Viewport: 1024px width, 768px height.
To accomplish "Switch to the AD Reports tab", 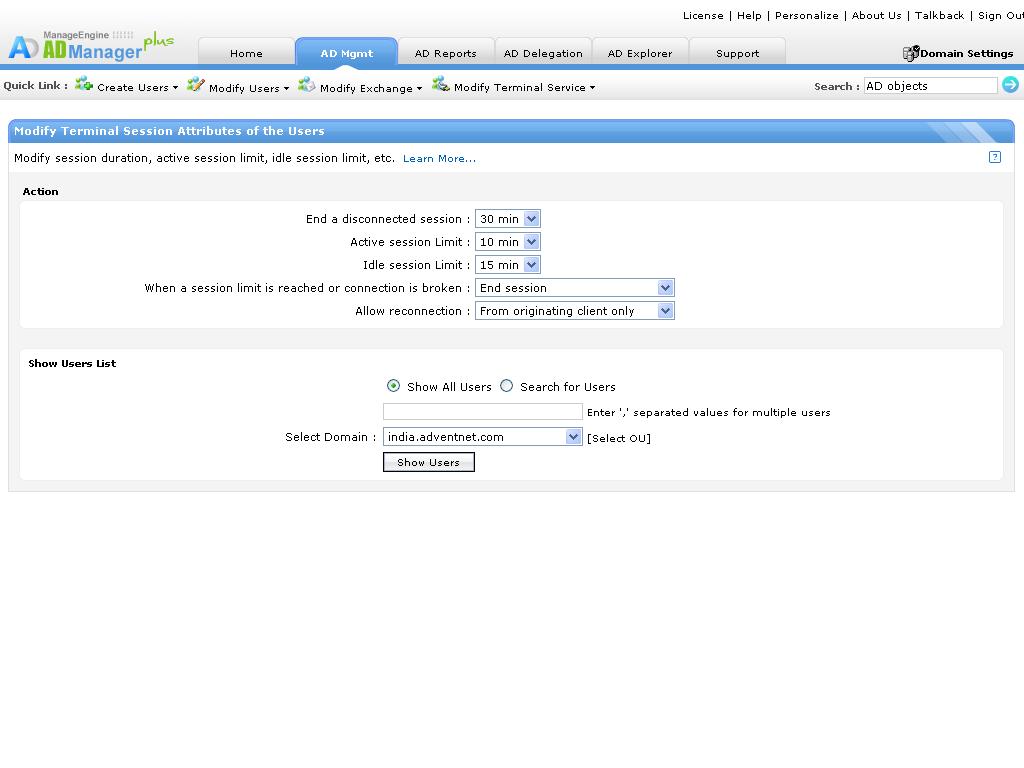I will pos(445,53).
